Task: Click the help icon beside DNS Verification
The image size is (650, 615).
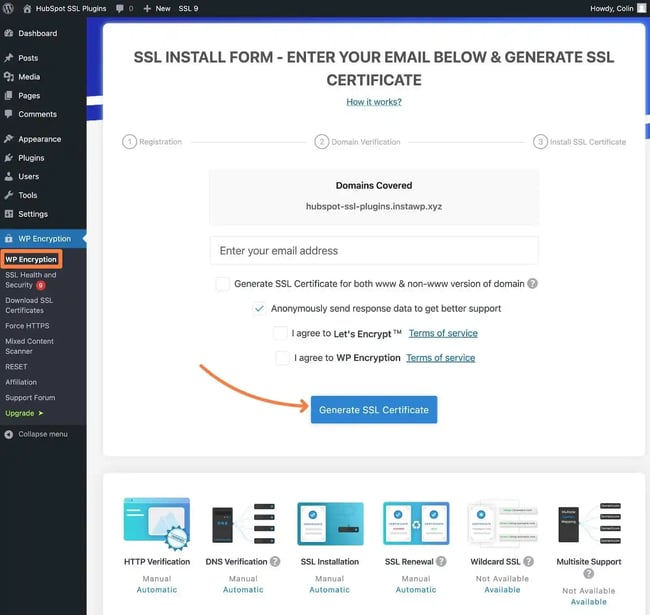Action: point(273,562)
